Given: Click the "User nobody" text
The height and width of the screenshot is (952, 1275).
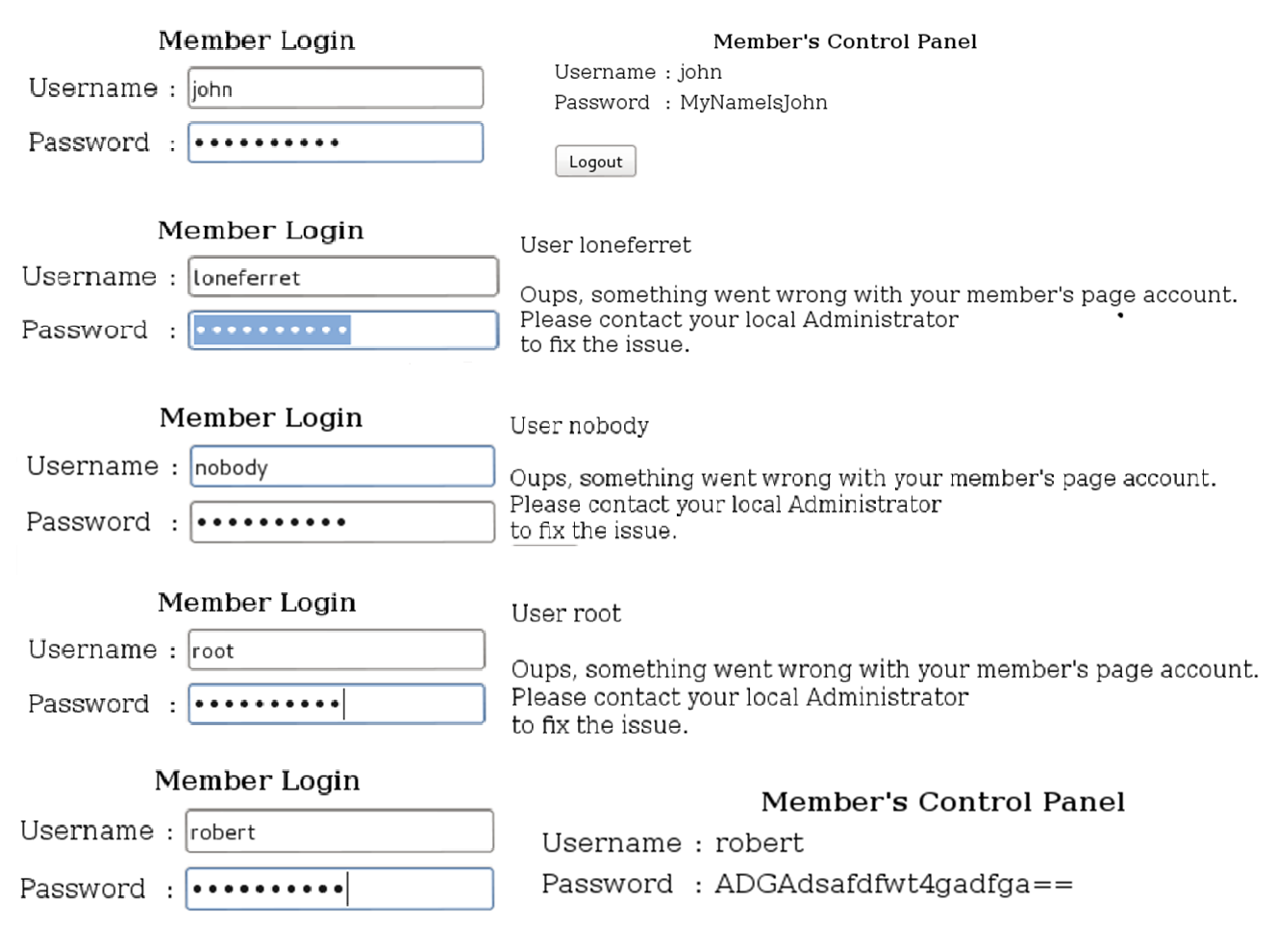Looking at the screenshot, I should click(x=579, y=426).
